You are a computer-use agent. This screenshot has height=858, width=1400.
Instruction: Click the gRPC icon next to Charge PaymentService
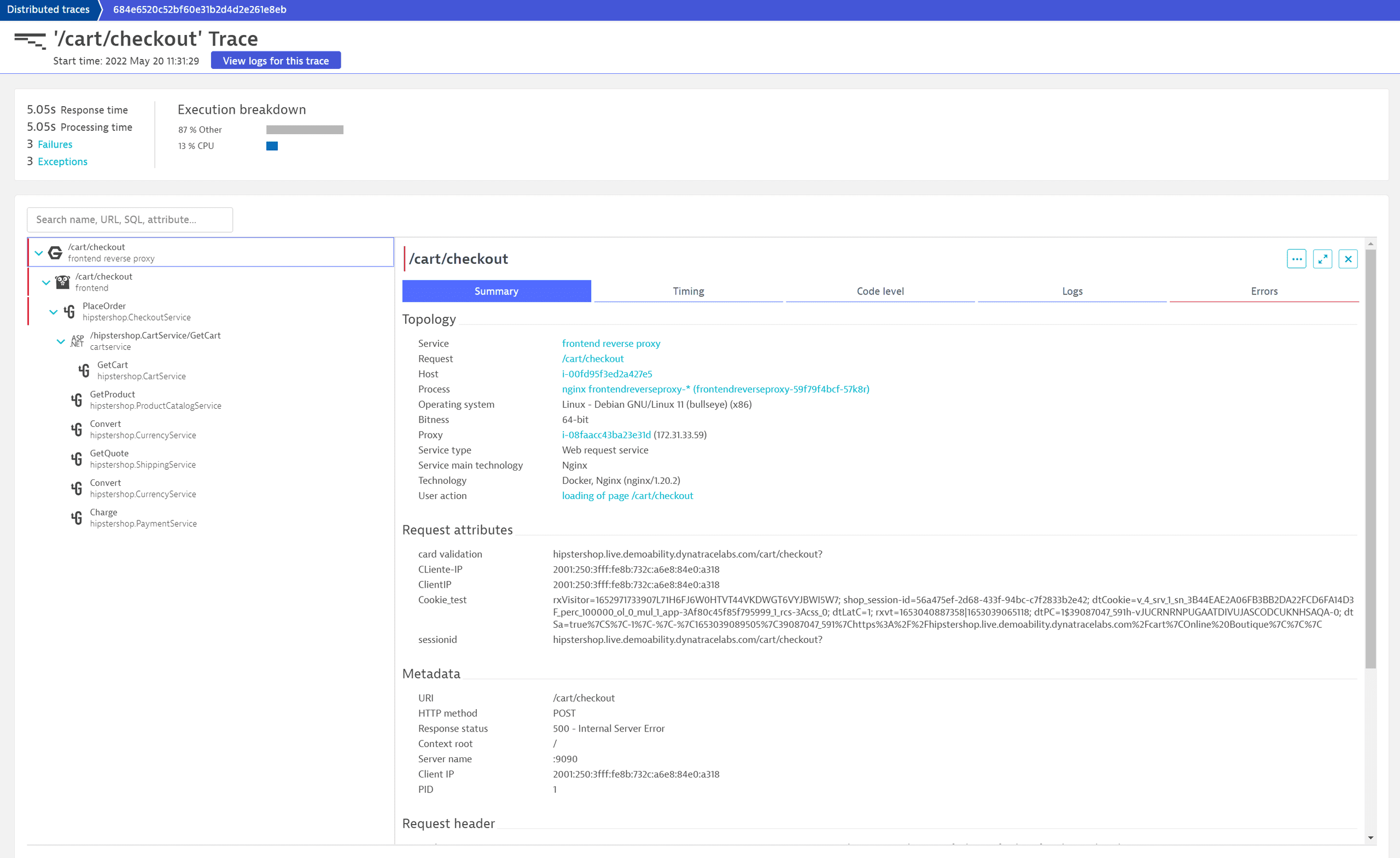[75, 518]
